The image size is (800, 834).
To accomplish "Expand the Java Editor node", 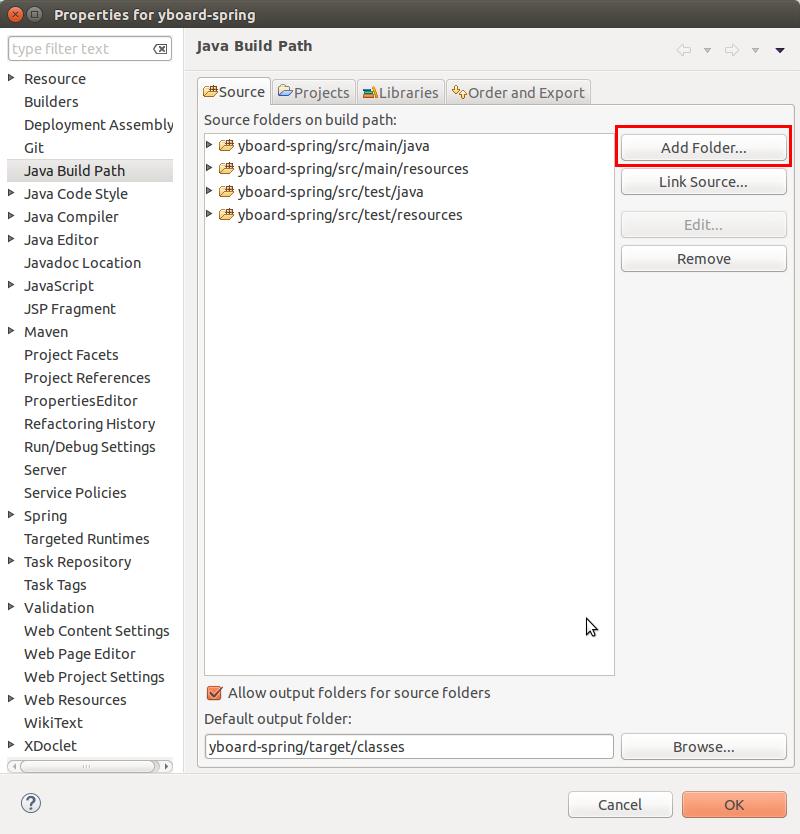I will tap(11, 239).
